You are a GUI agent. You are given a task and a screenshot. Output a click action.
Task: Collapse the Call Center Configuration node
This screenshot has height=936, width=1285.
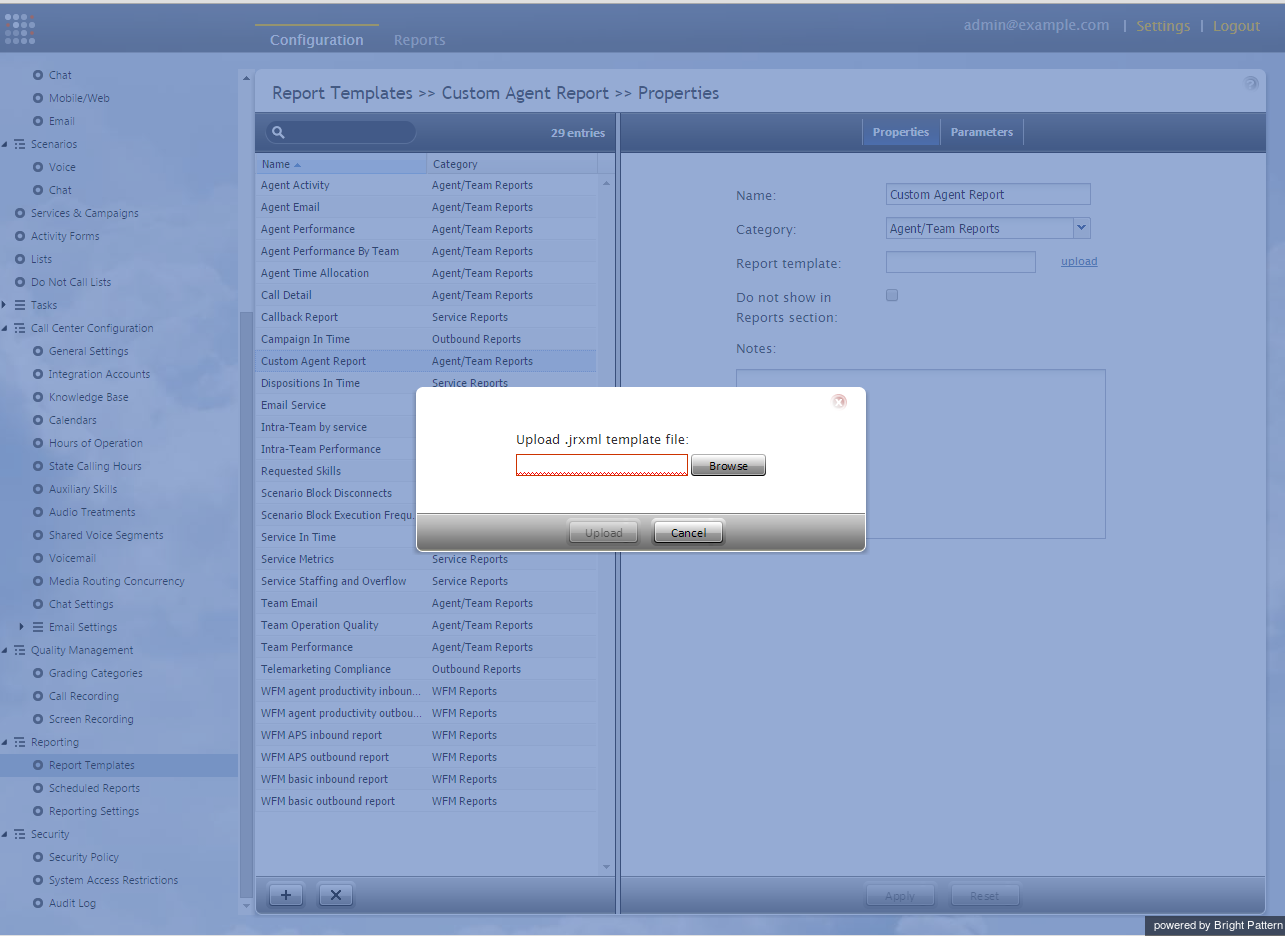(4, 328)
